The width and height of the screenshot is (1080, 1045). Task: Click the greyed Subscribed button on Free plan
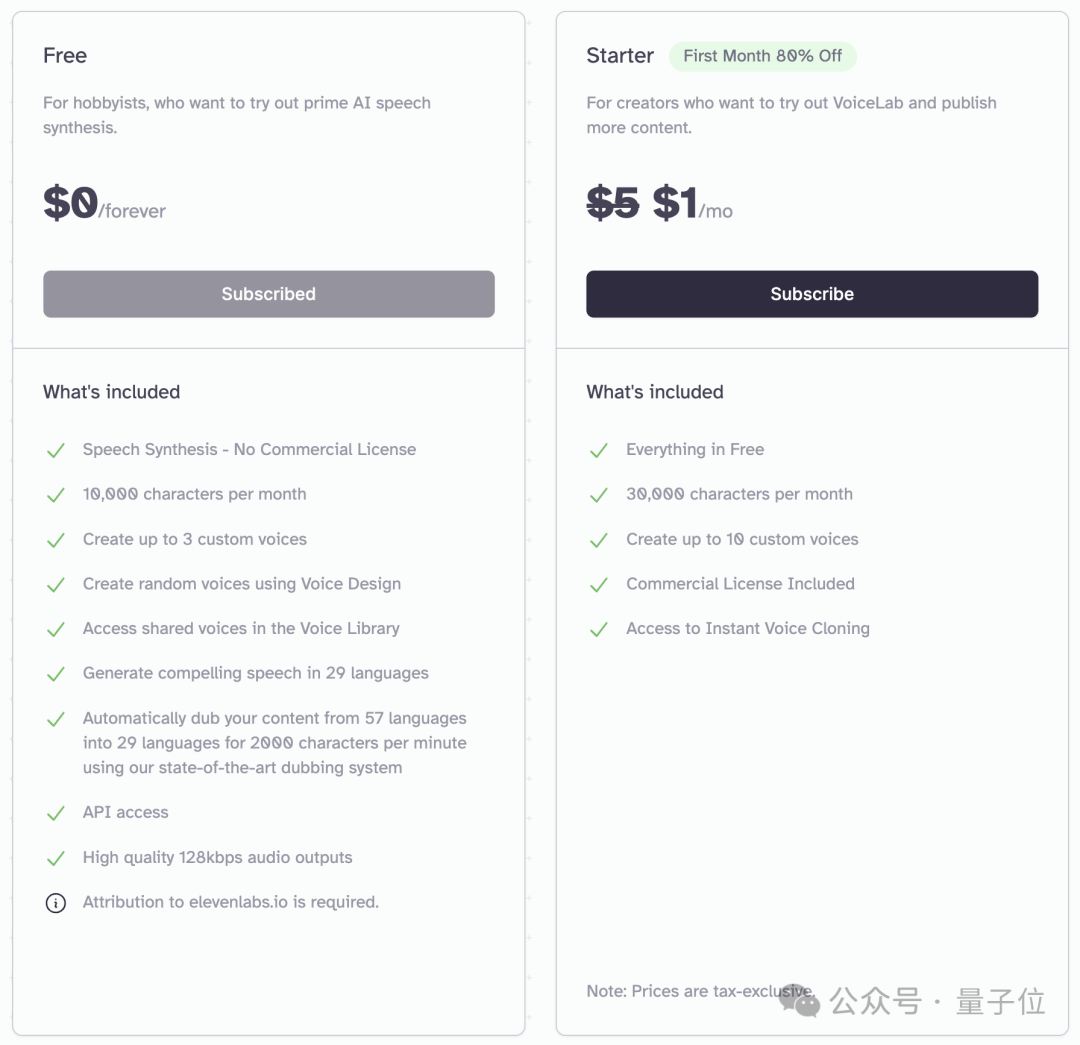(x=269, y=294)
